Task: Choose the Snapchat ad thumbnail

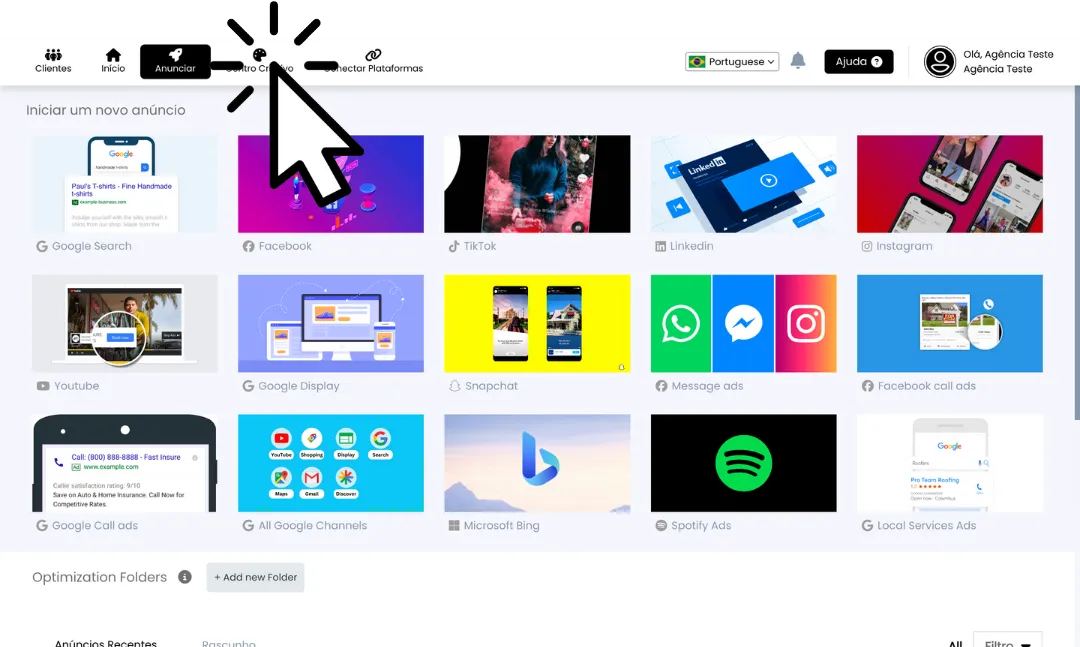Action: click(537, 323)
